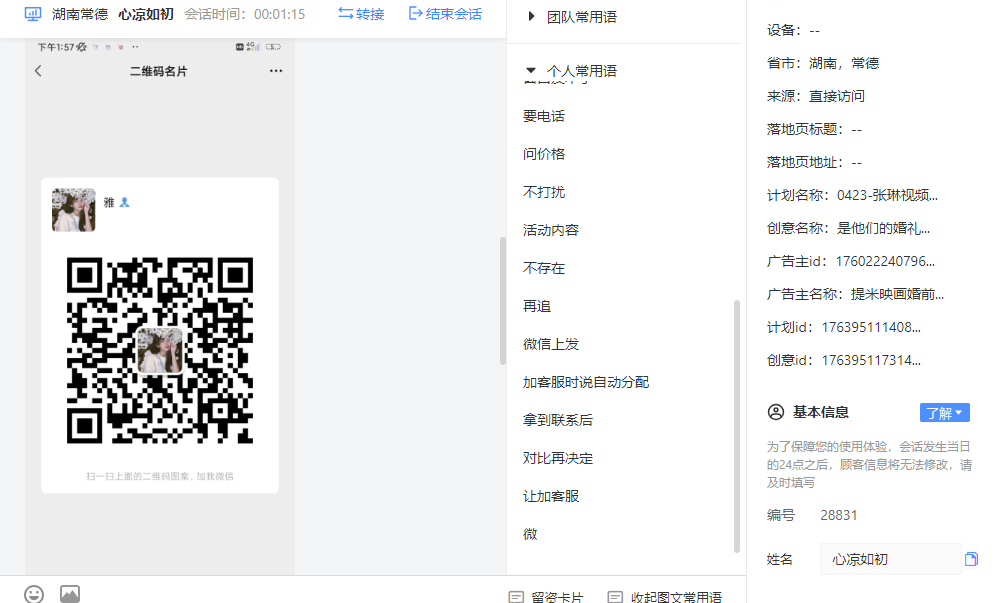
Task: Select the 不存在 quick phrase
Action: pyautogui.click(x=544, y=268)
